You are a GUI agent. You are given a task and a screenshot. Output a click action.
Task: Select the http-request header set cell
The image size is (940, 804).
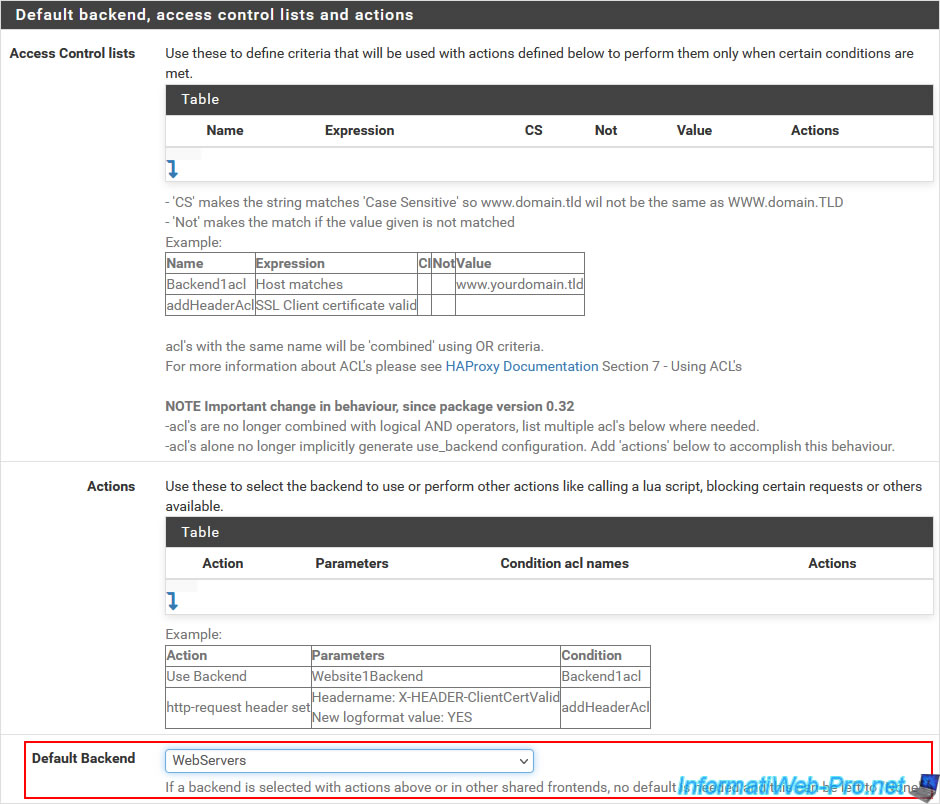click(x=239, y=707)
